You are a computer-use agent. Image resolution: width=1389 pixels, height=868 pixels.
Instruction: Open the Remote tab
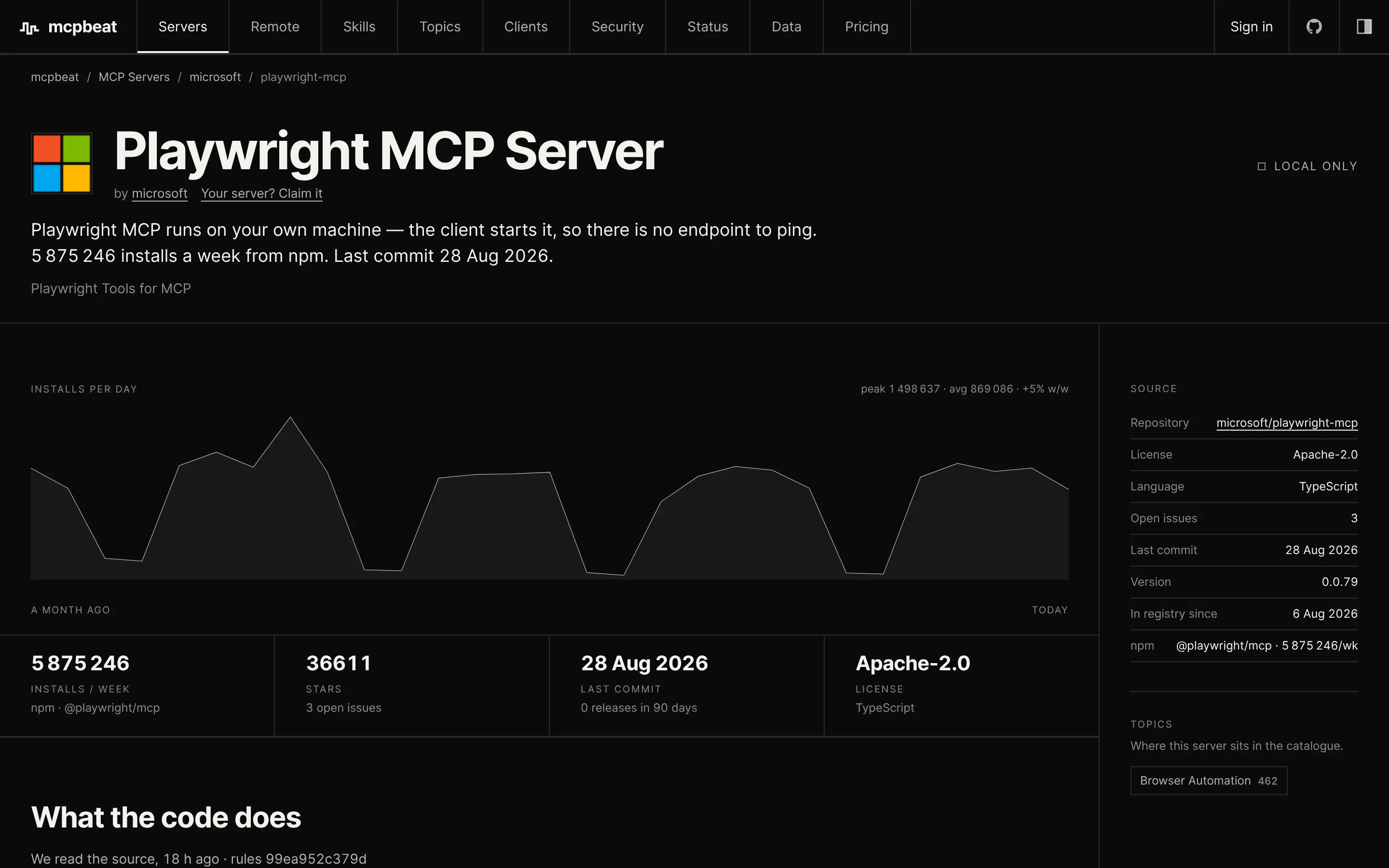tap(275, 27)
